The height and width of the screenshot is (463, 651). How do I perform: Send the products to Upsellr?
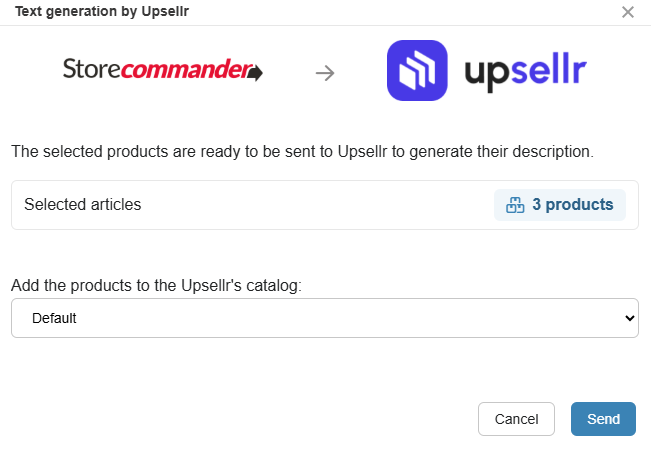click(603, 419)
